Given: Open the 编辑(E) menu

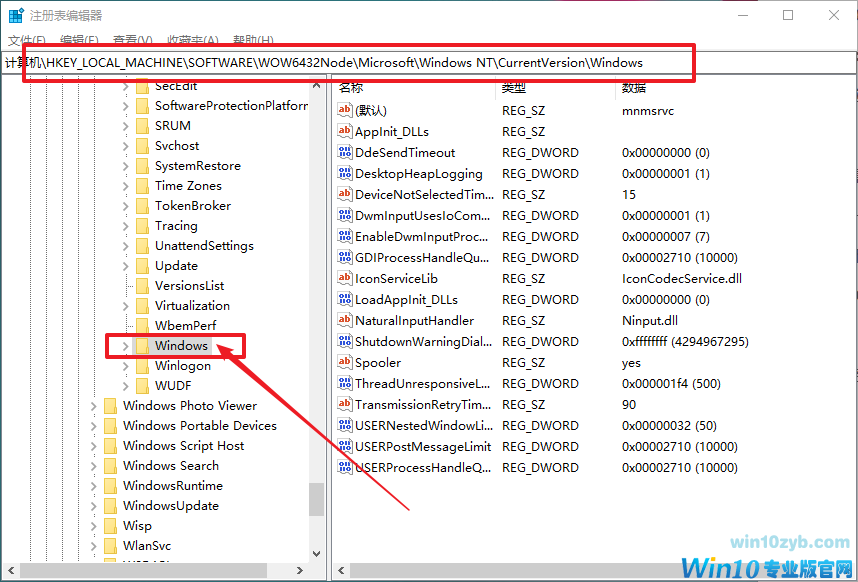Looking at the screenshot, I should (79, 40).
